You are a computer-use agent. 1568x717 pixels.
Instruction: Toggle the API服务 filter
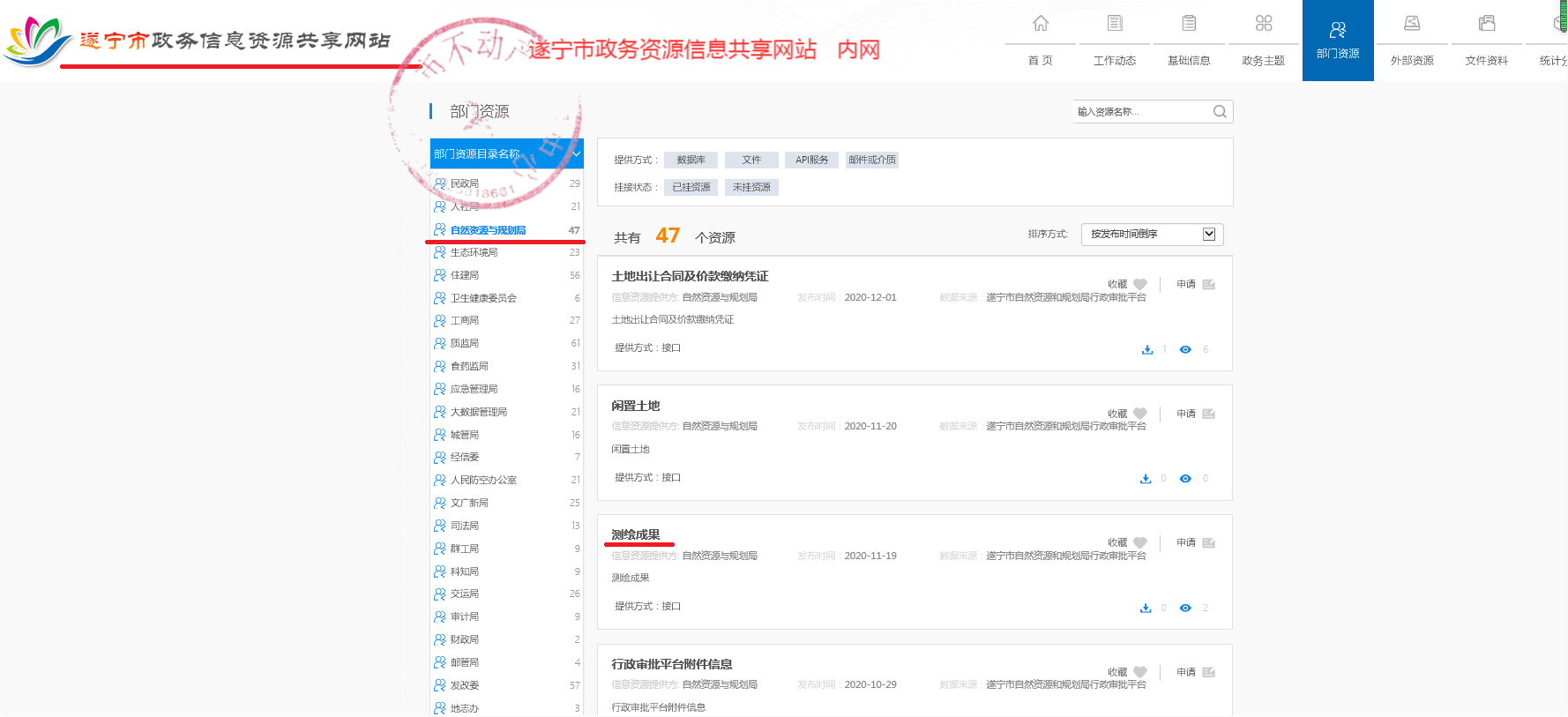(x=811, y=160)
